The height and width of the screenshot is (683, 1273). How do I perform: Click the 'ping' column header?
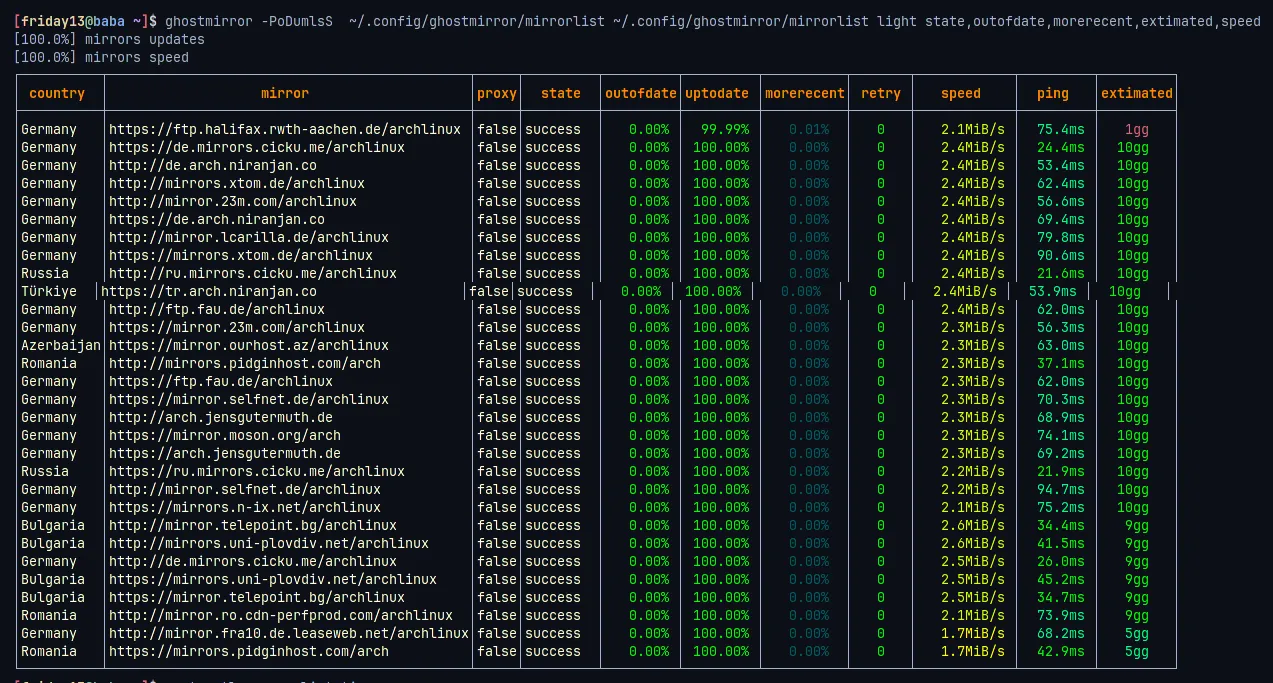(1053, 93)
